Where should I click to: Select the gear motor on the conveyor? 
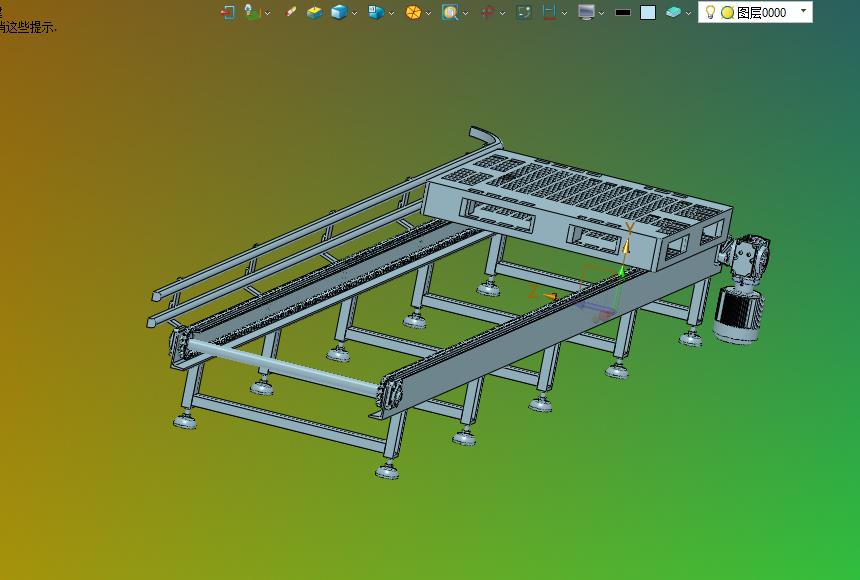tap(742, 288)
